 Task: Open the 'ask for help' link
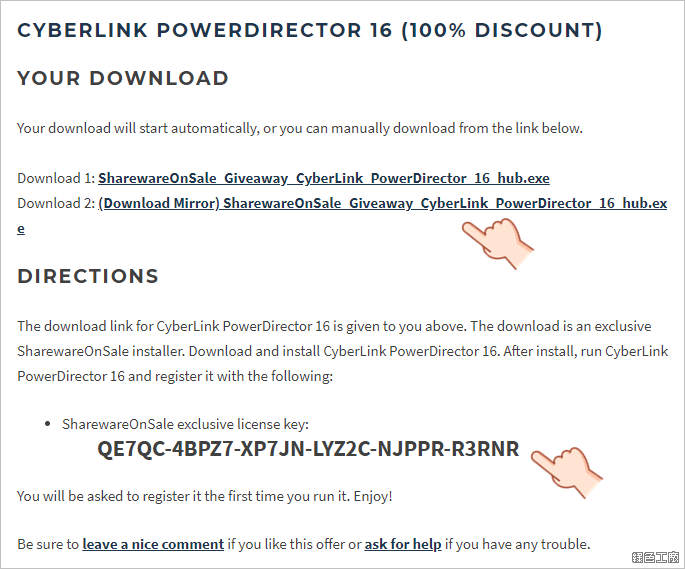pyautogui.click(x=403, y=544)
